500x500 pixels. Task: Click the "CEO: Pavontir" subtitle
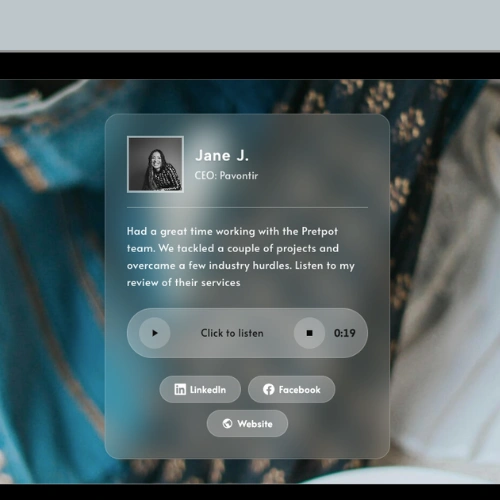click(x=226, y=175)
